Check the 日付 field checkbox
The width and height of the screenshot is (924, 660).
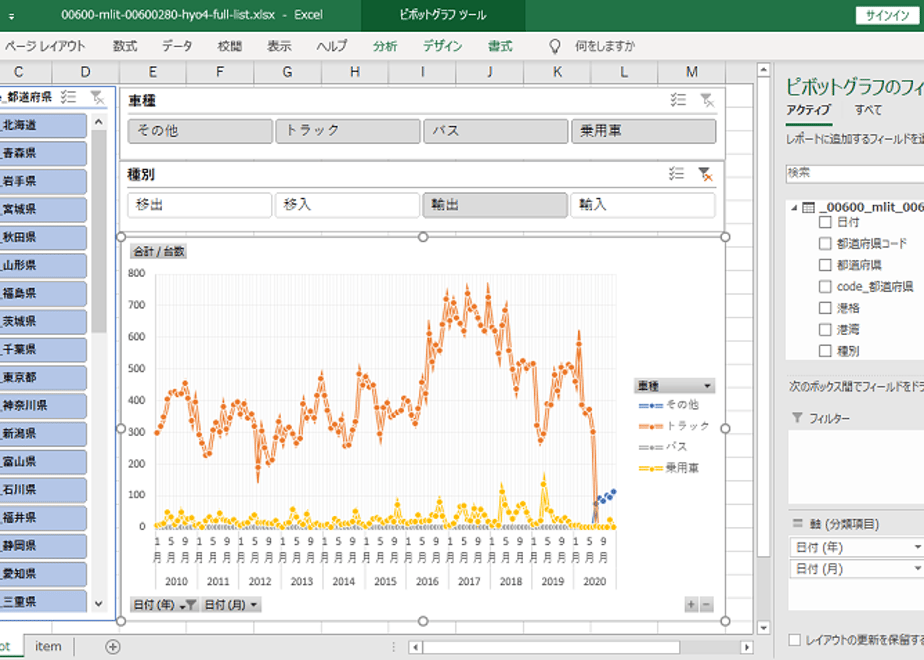pyautogui.click(x=825, y=222)
